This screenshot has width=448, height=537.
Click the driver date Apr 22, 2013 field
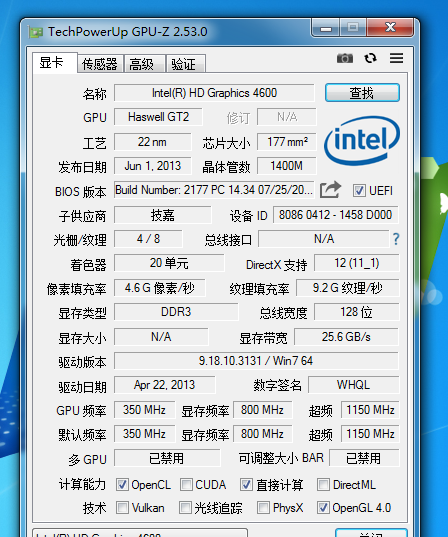tap(165, 385)
